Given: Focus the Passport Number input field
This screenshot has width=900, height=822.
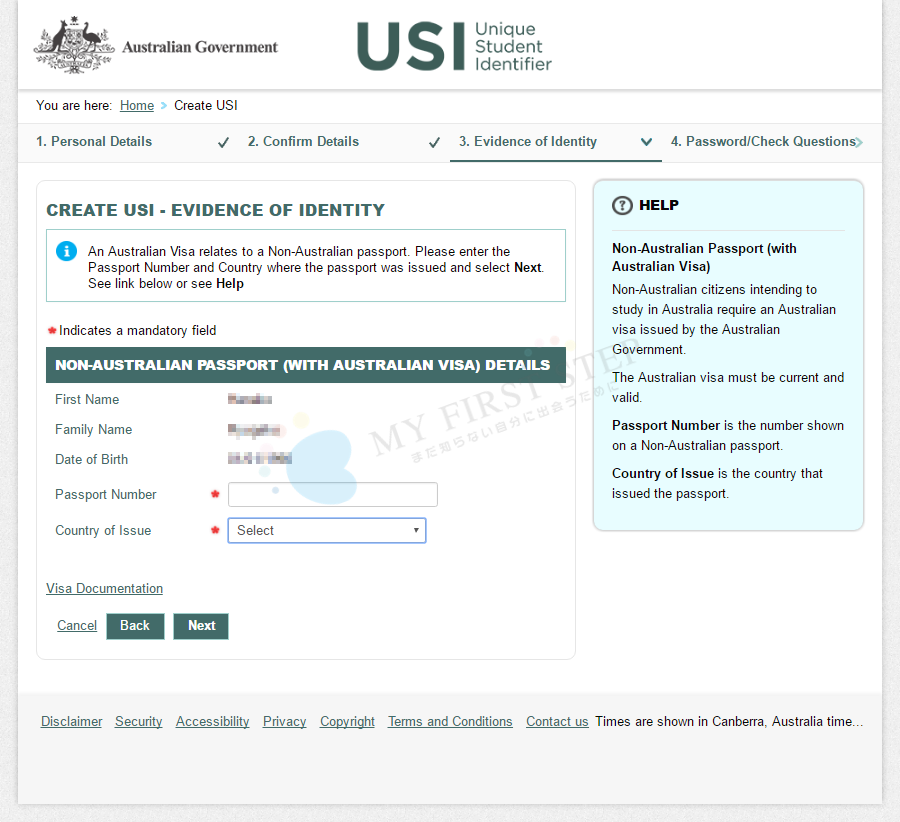Looking at the screenshot, I should (332, 495).
